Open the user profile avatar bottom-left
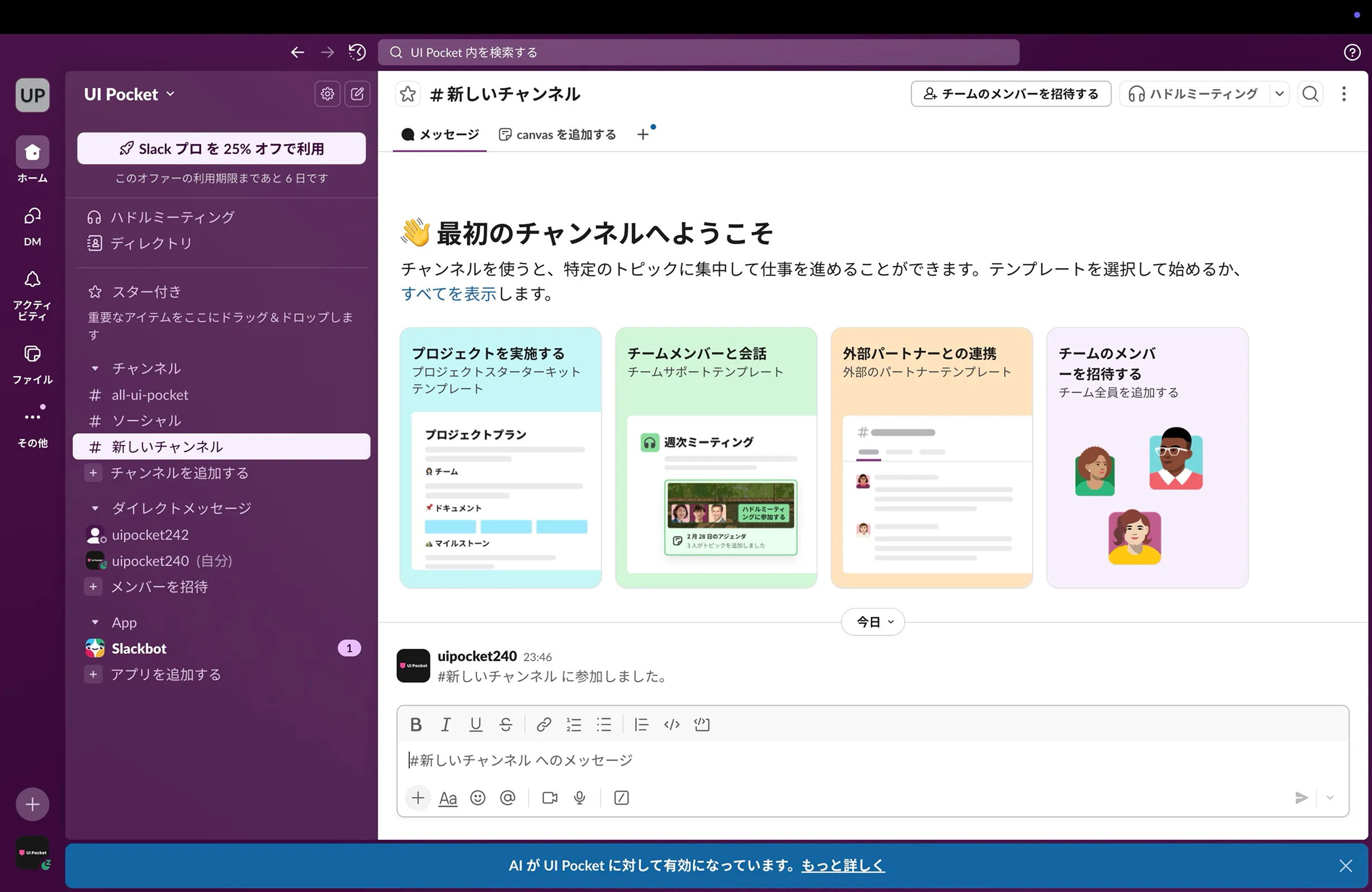 [x=33, y=853]
